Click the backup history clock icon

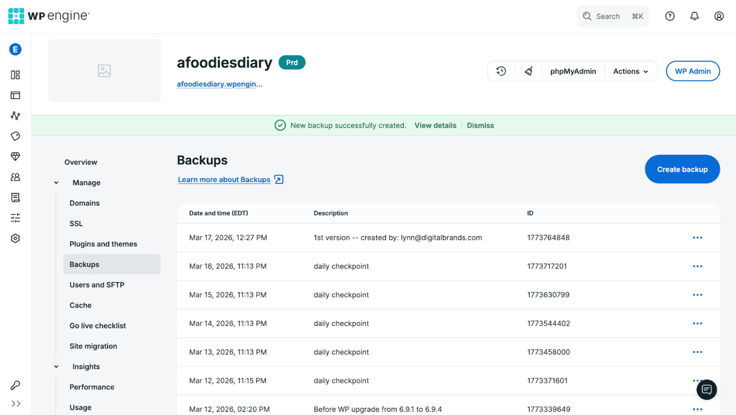[501, 71]
